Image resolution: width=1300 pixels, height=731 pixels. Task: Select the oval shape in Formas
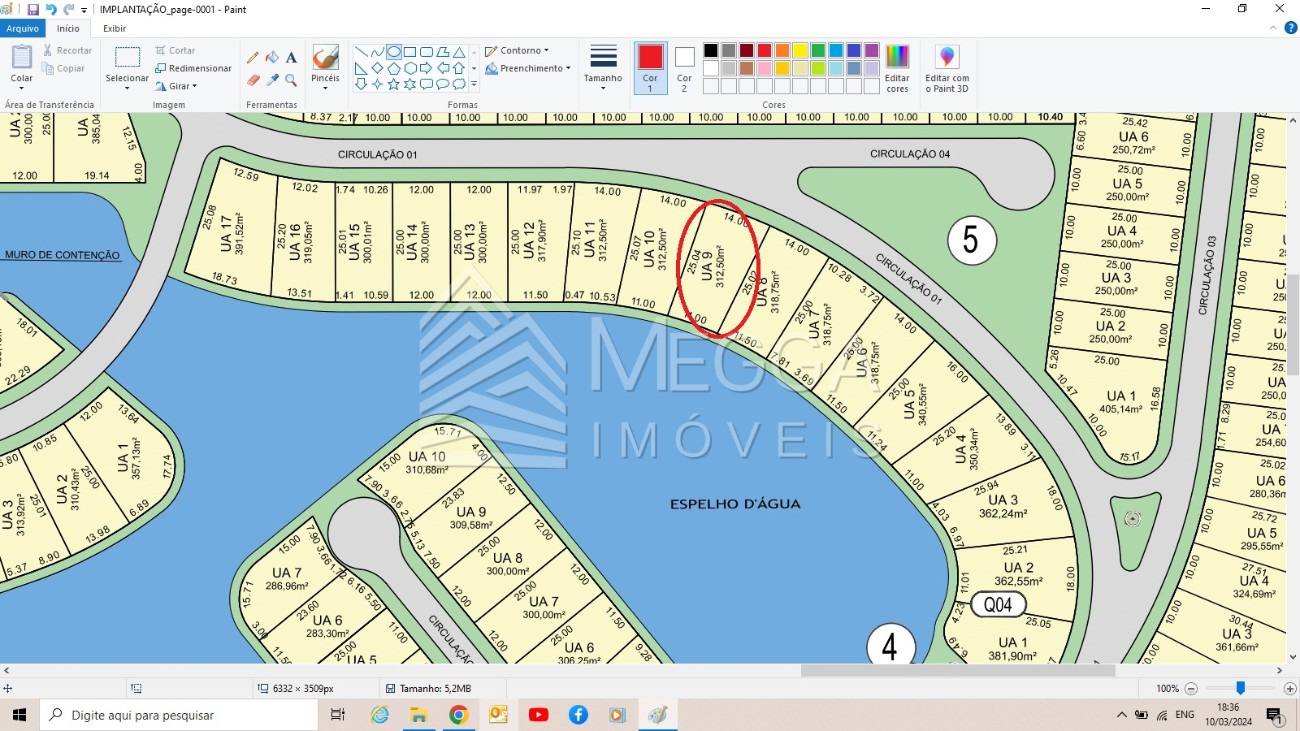coord(394,52)
